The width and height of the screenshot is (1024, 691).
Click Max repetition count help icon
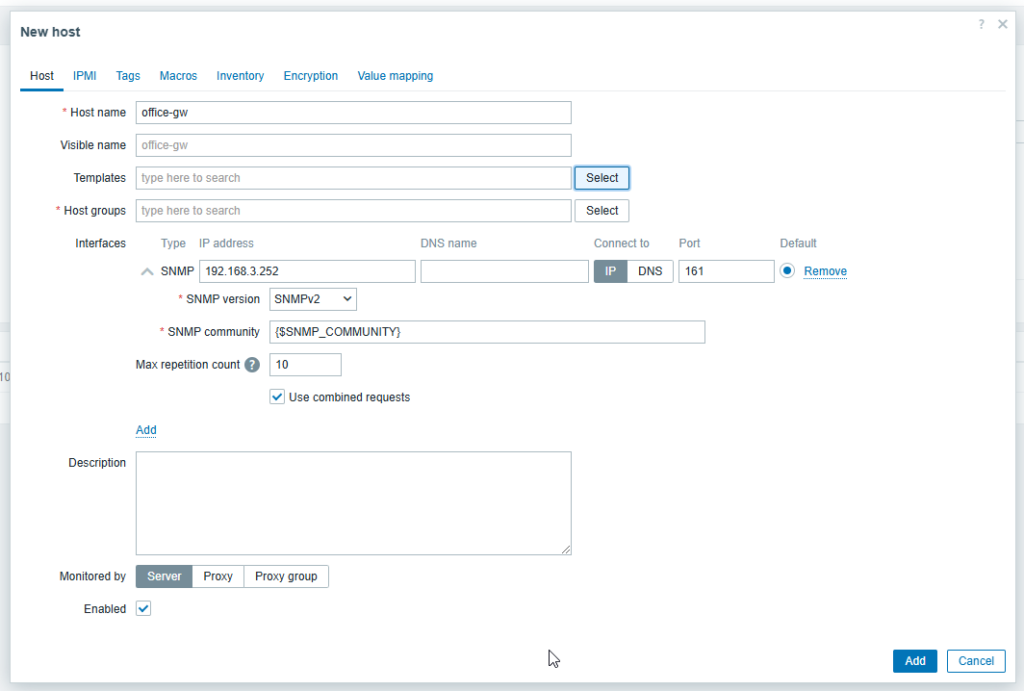pos(252,365)
